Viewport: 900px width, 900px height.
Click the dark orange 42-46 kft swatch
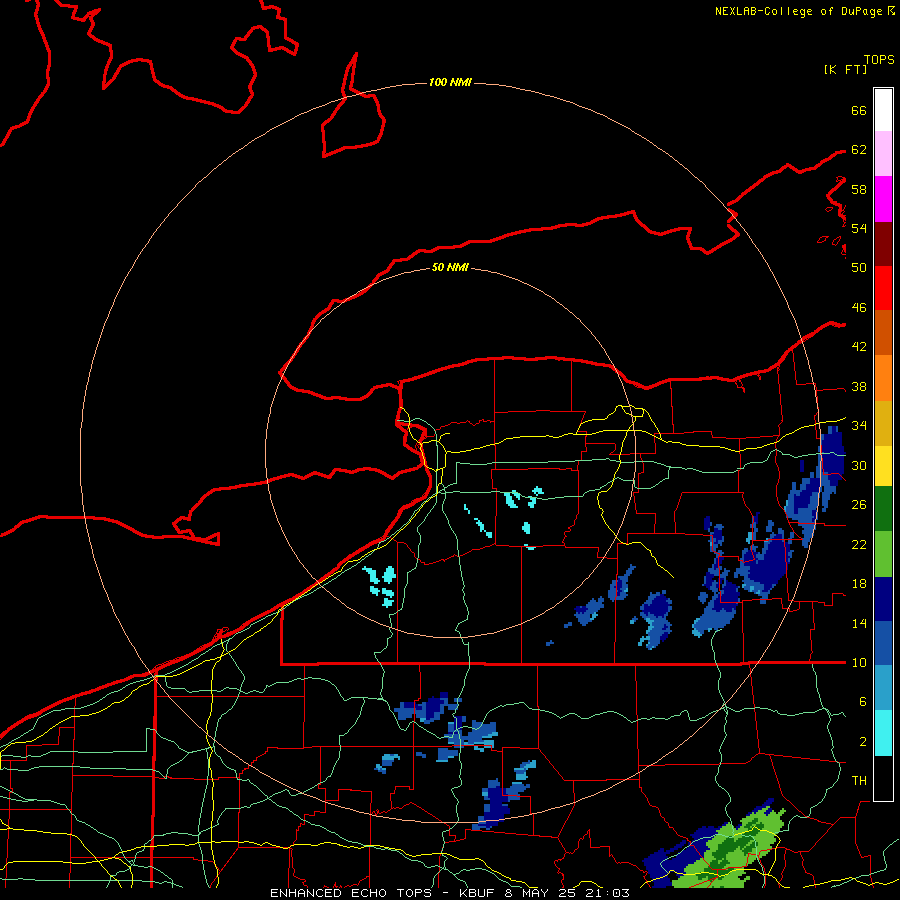pos(883,333)
